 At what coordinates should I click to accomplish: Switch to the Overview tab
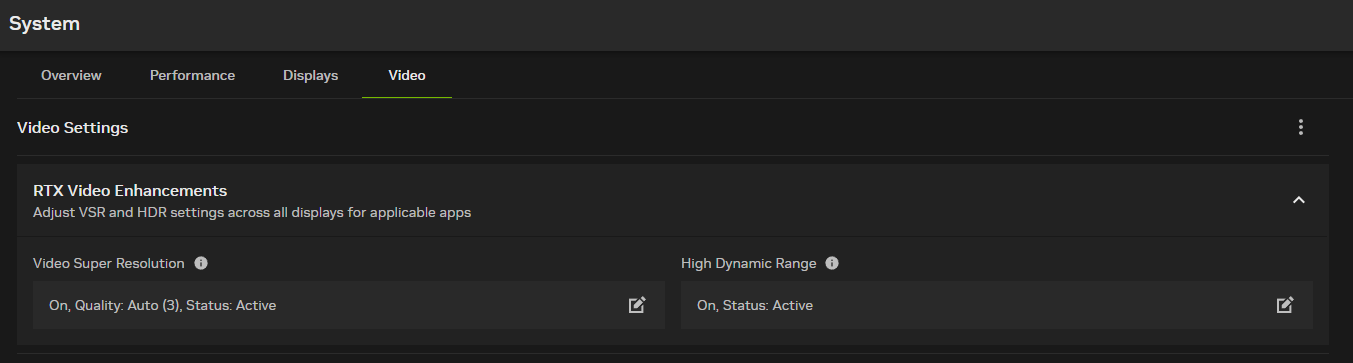[x=71, y=75]
